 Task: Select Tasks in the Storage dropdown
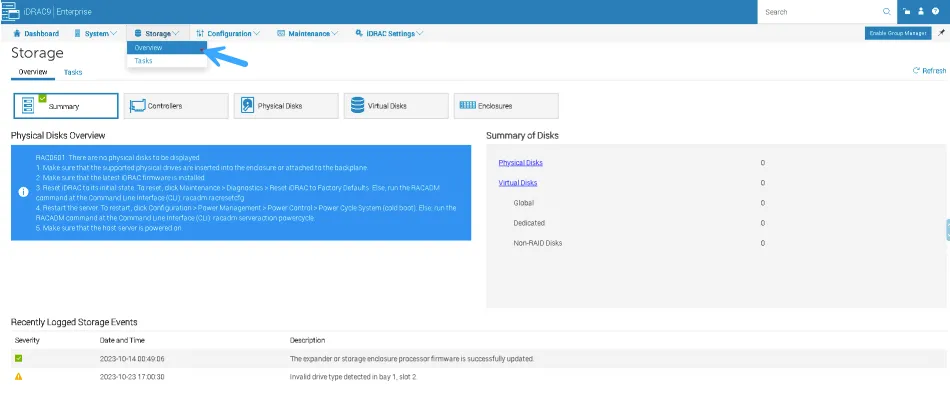coord(144,61)
